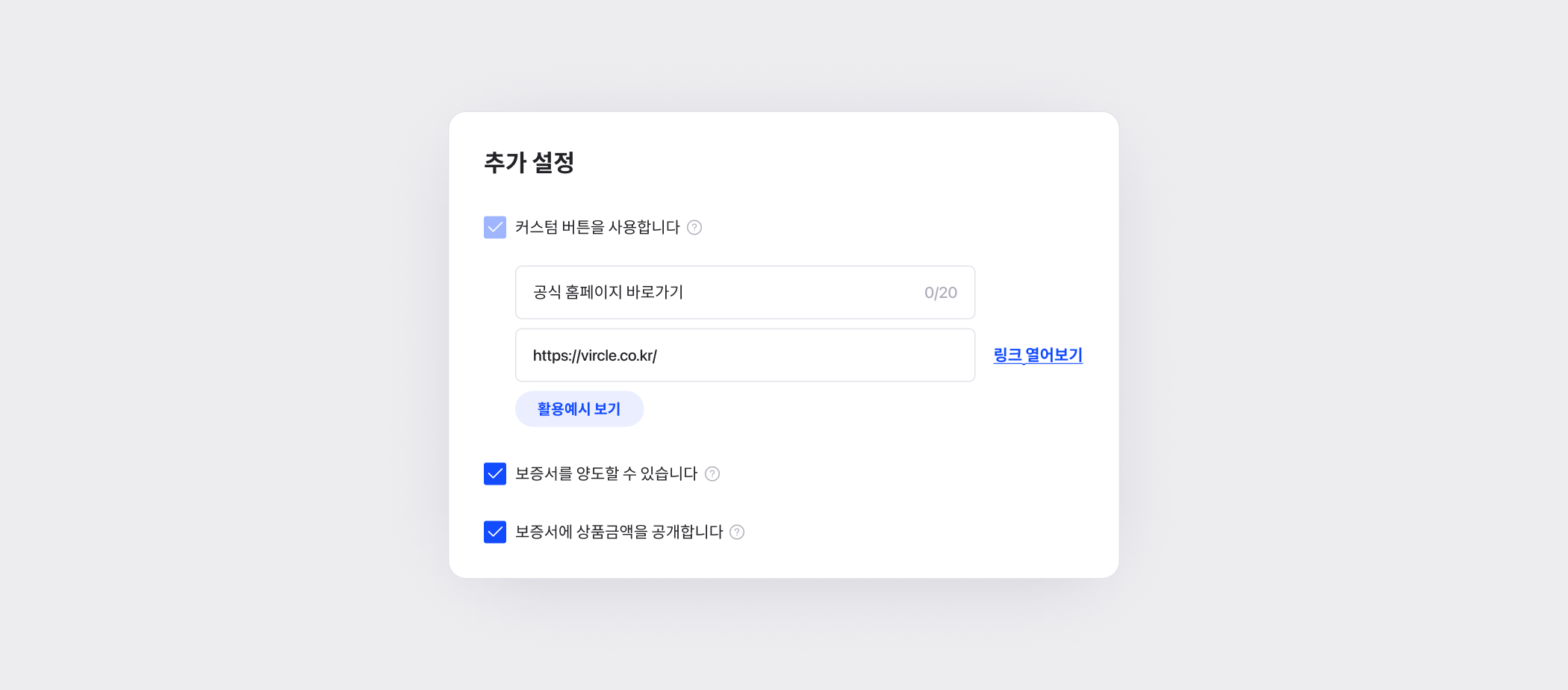Click the 공식 홈페이지 바로가기 placeholder text
The image size is (1568, 690).
[x=609, y=292]
